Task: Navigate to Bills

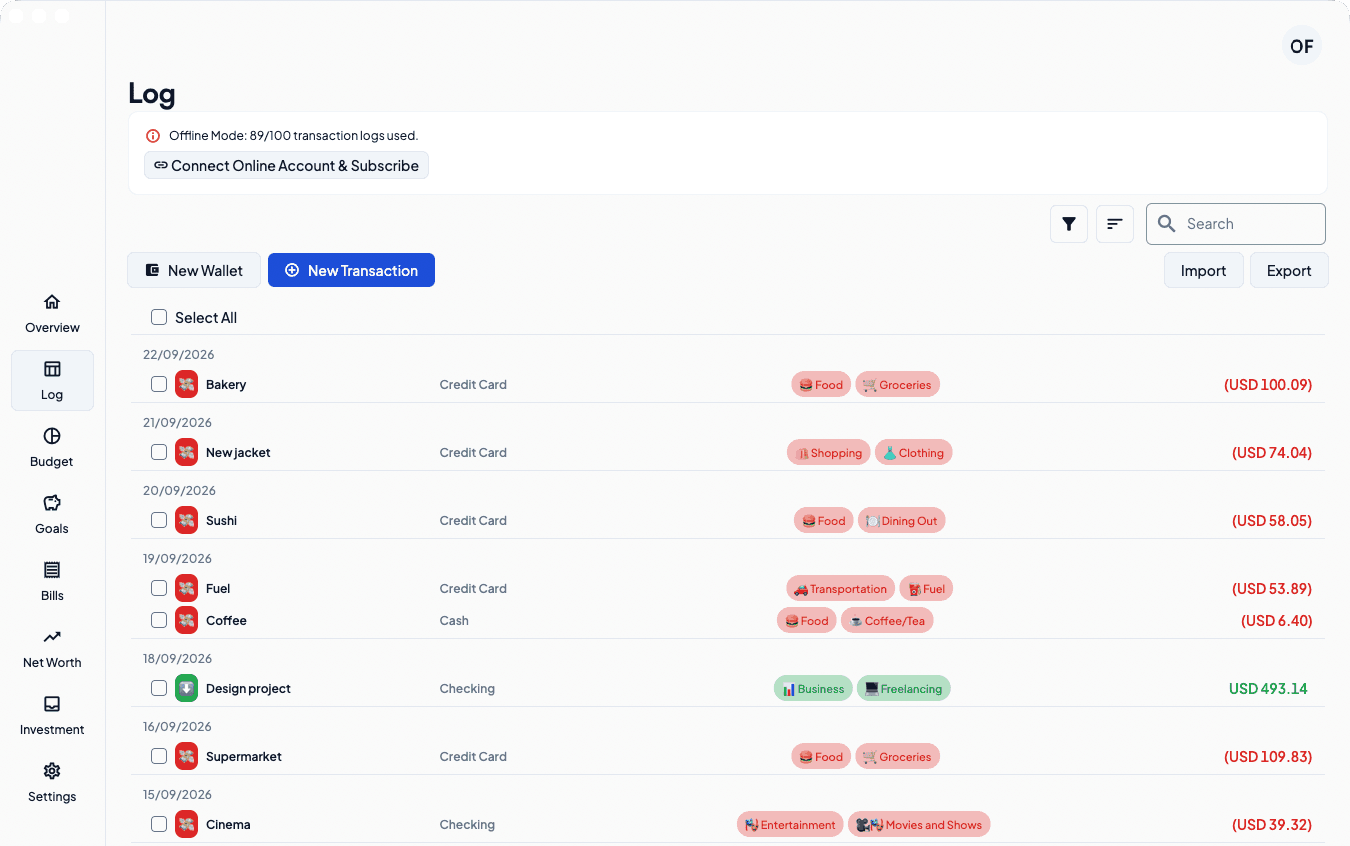Action: (52, 581)
